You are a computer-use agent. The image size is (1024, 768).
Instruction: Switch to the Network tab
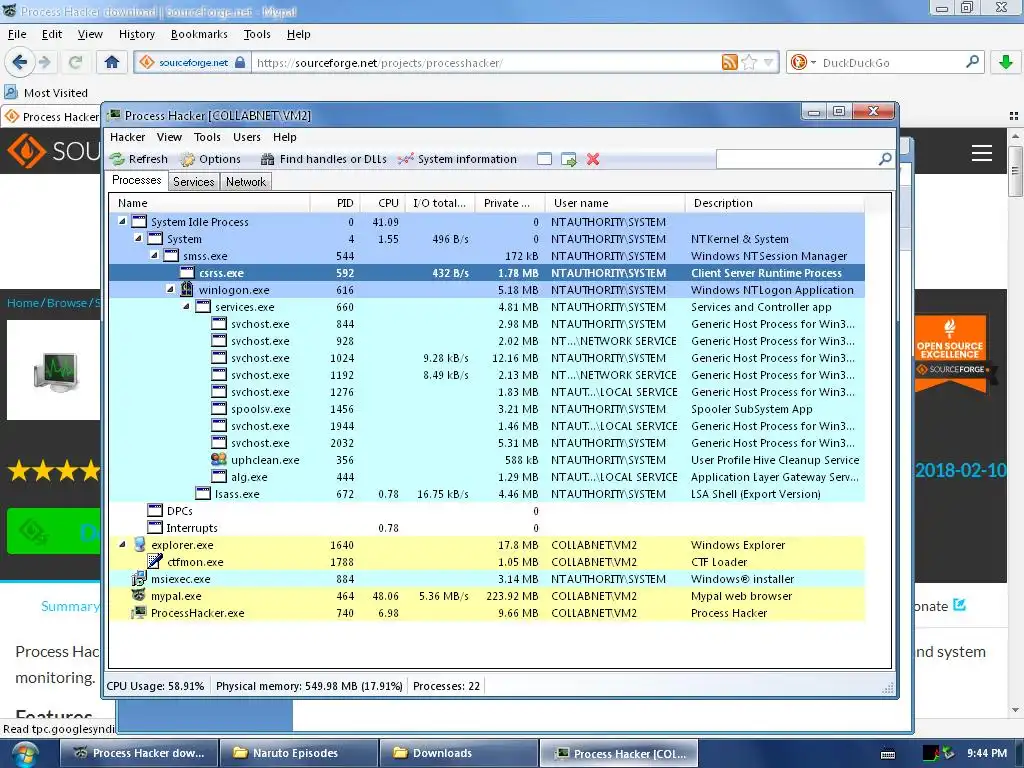246,182
